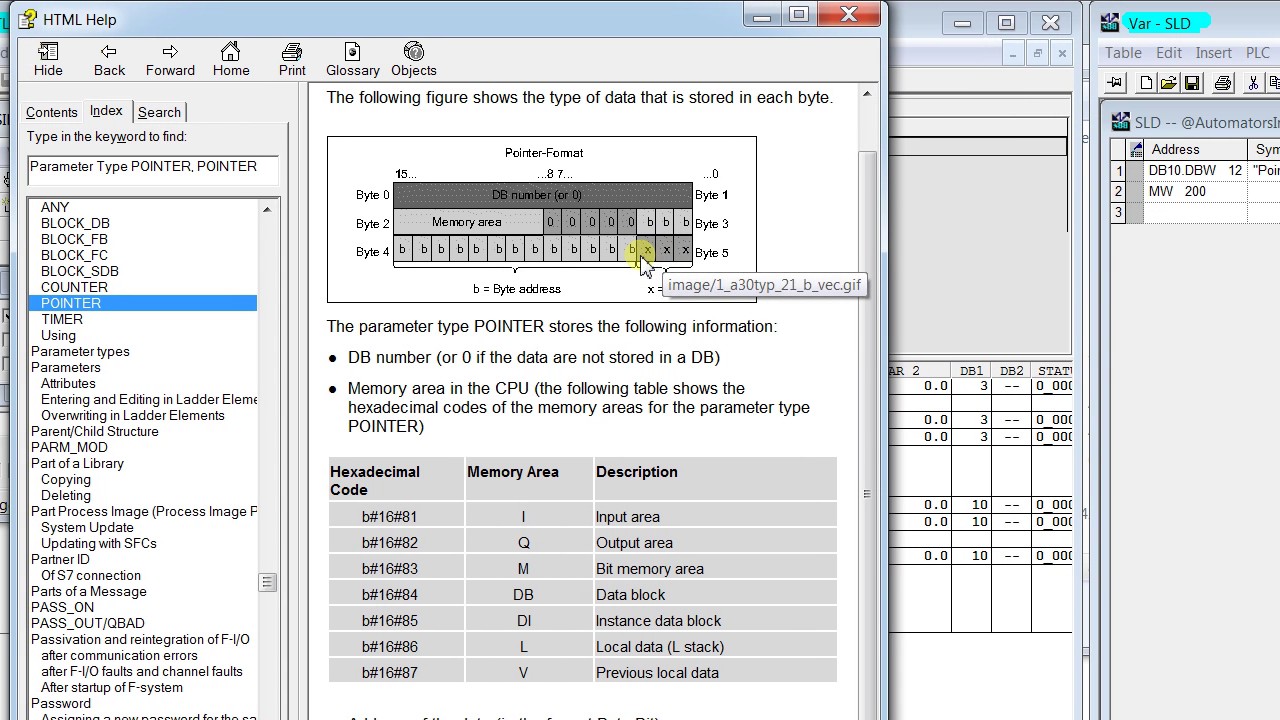
Task: Save the variable table in Var-SLD
Action: pyautogui.click(x=1192, y=83)
